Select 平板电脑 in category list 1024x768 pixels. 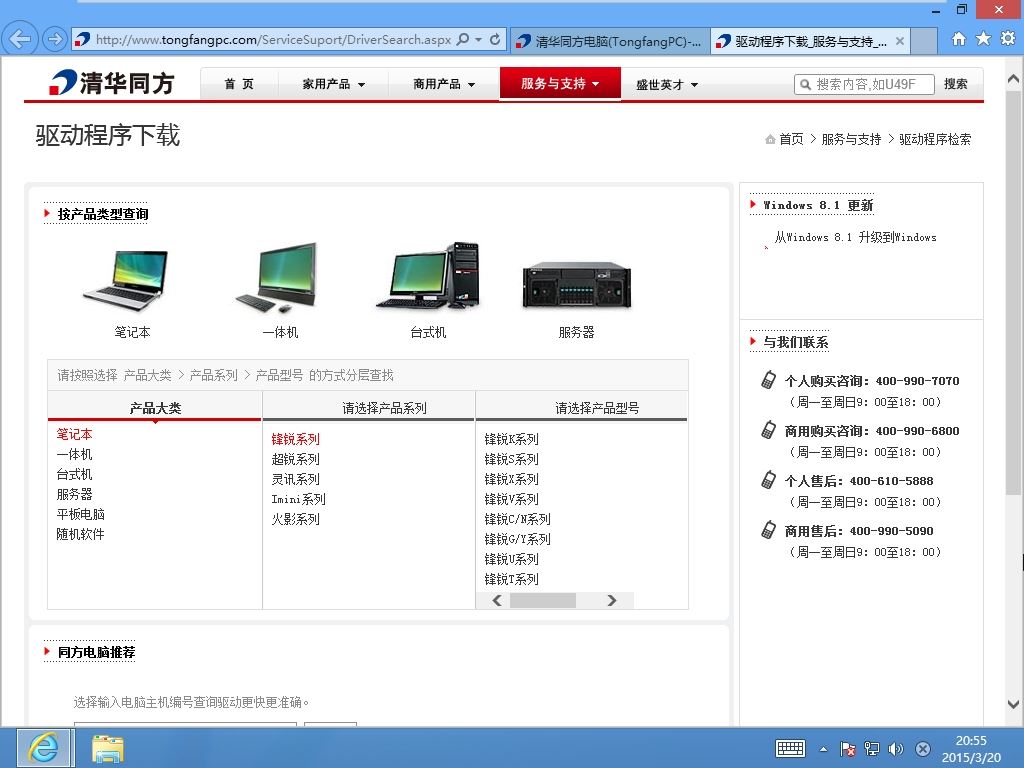coord(80,514)
